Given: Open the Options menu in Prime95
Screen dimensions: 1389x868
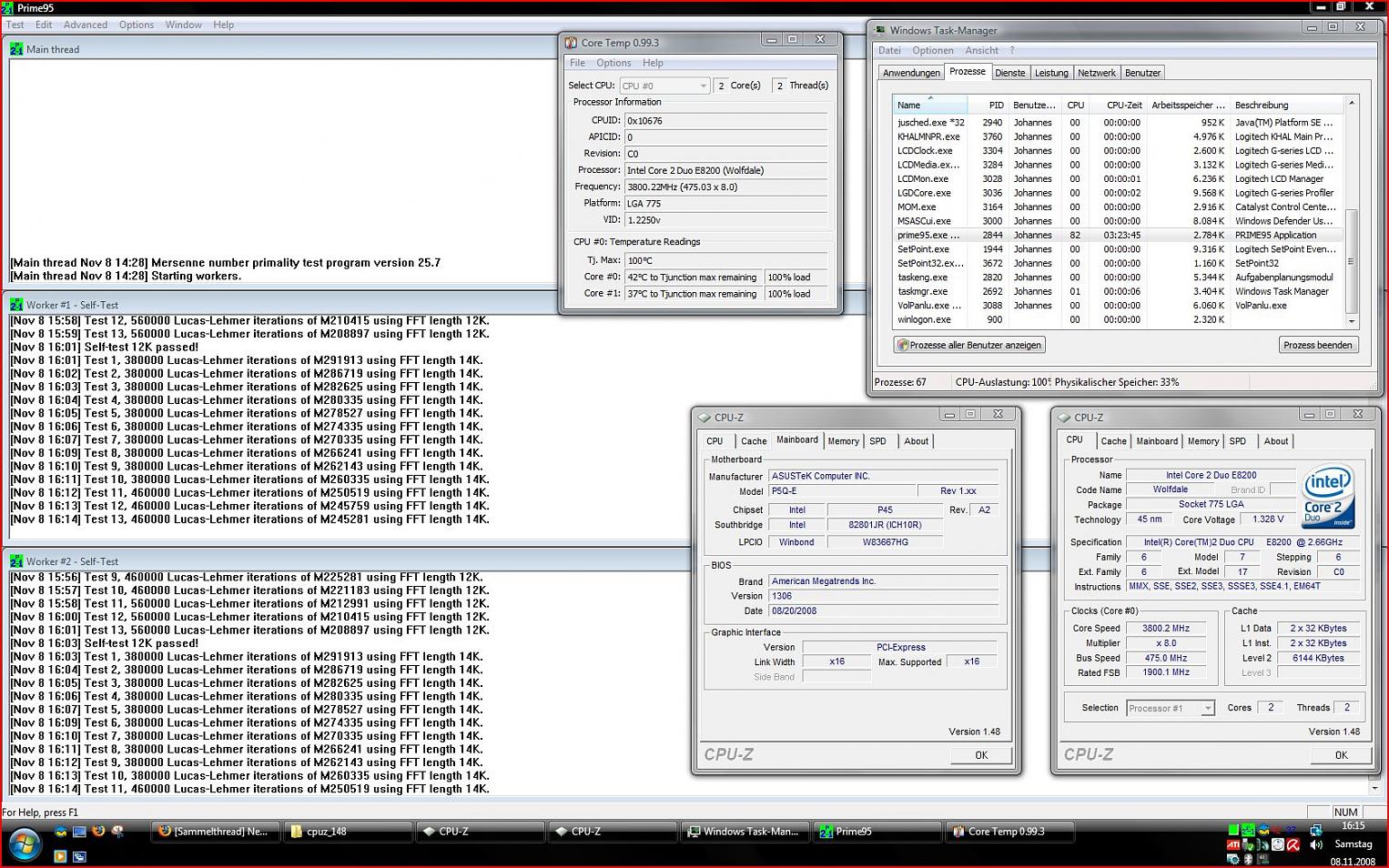Looking at the screenshot, I should (x=137, y=25).
